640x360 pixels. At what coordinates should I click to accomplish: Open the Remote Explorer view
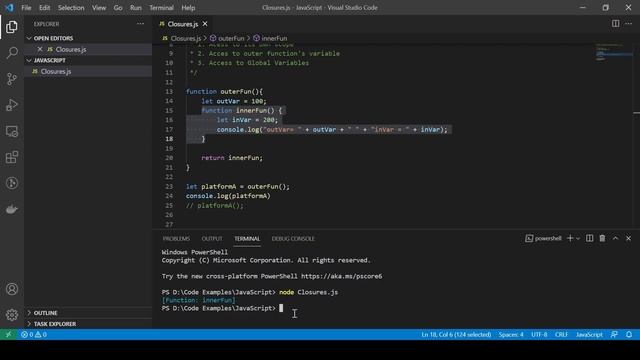(12, 131)
